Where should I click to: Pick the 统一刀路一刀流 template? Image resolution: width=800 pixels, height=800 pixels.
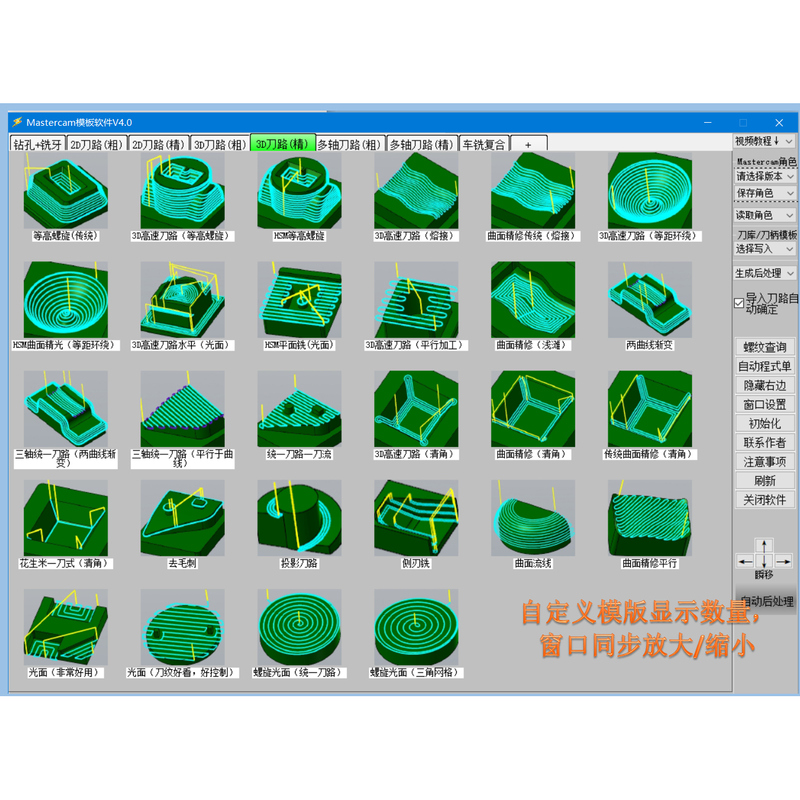coord(299,409)
